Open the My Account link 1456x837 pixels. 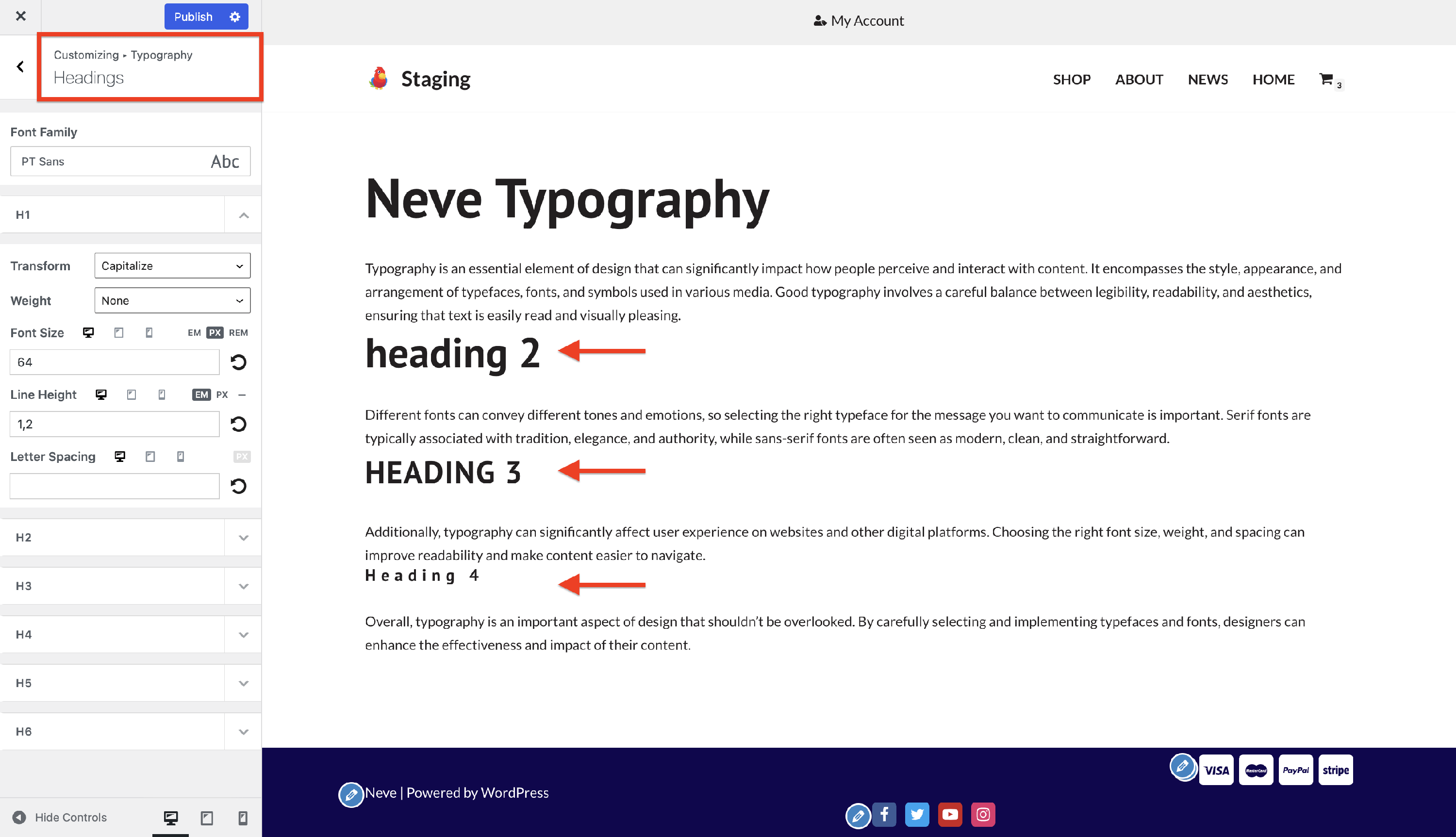coord(860,21)
